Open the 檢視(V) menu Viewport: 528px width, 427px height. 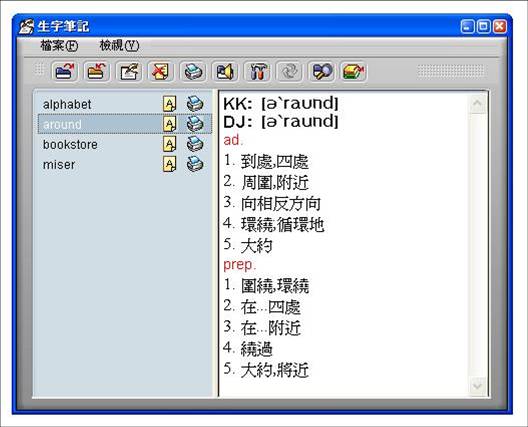[x=119, y=45]
